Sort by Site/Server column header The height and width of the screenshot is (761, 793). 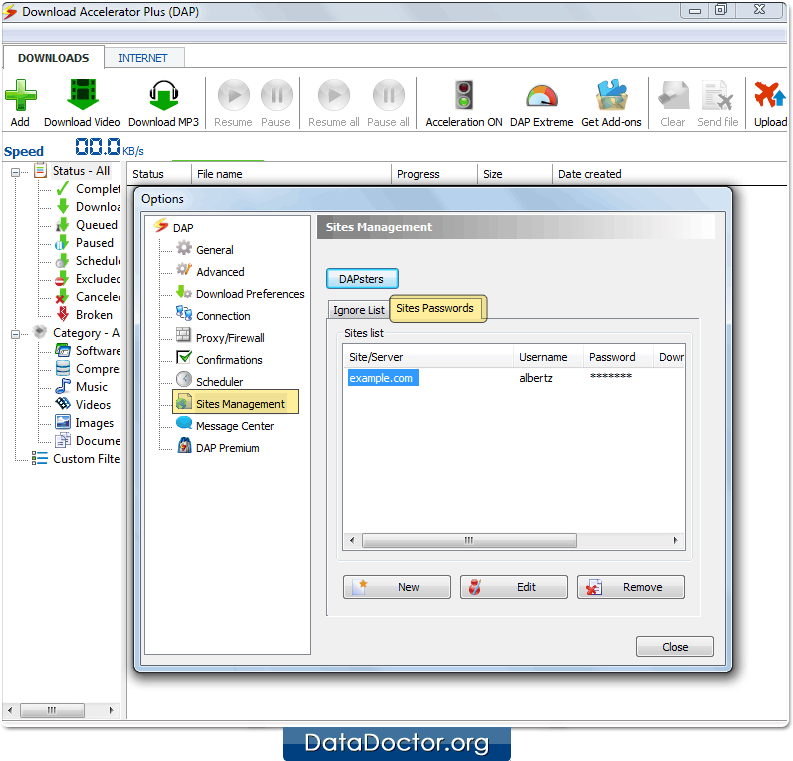point(428,357)
